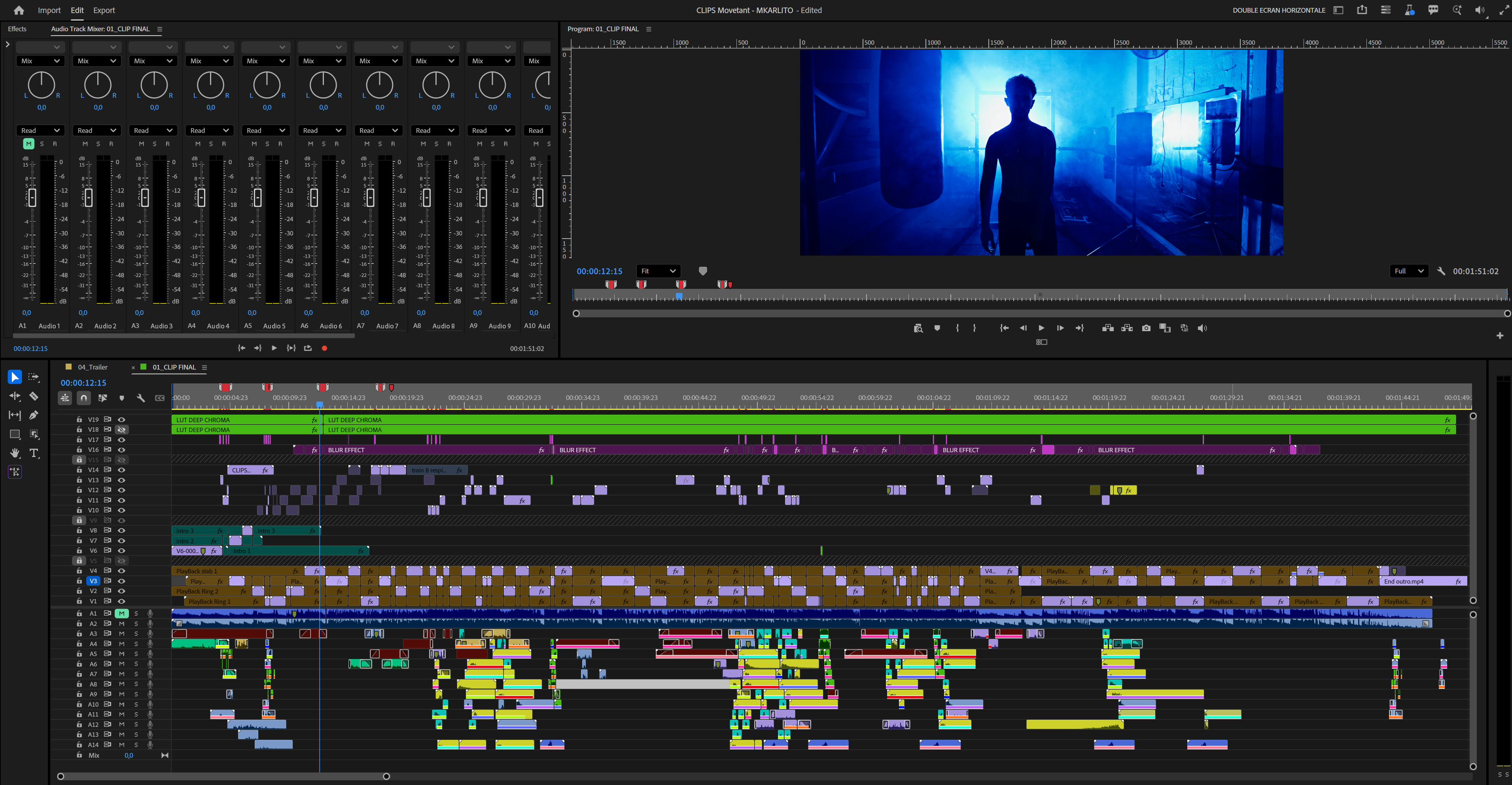The image size is (1512, 785).
Task: Switch to the 04_Trailer sequence tab
Action: pos(93,367)
